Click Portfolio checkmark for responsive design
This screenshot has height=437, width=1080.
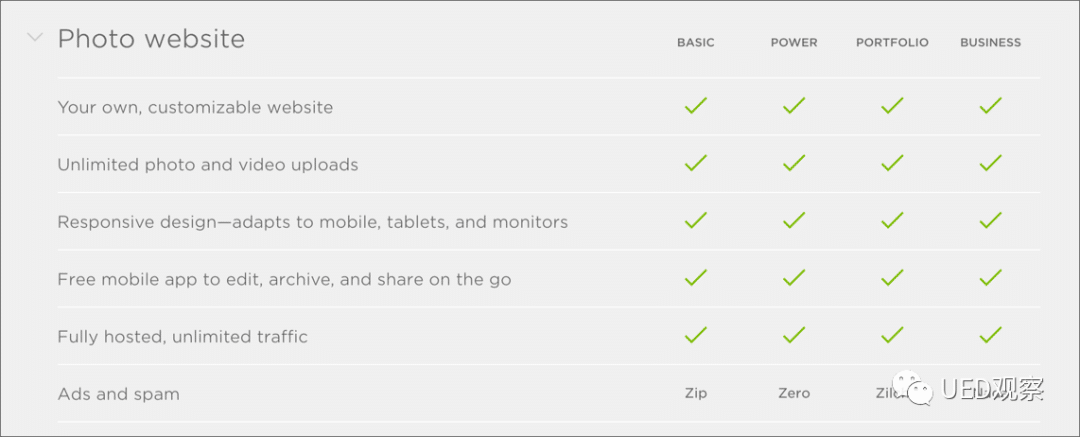892,220
